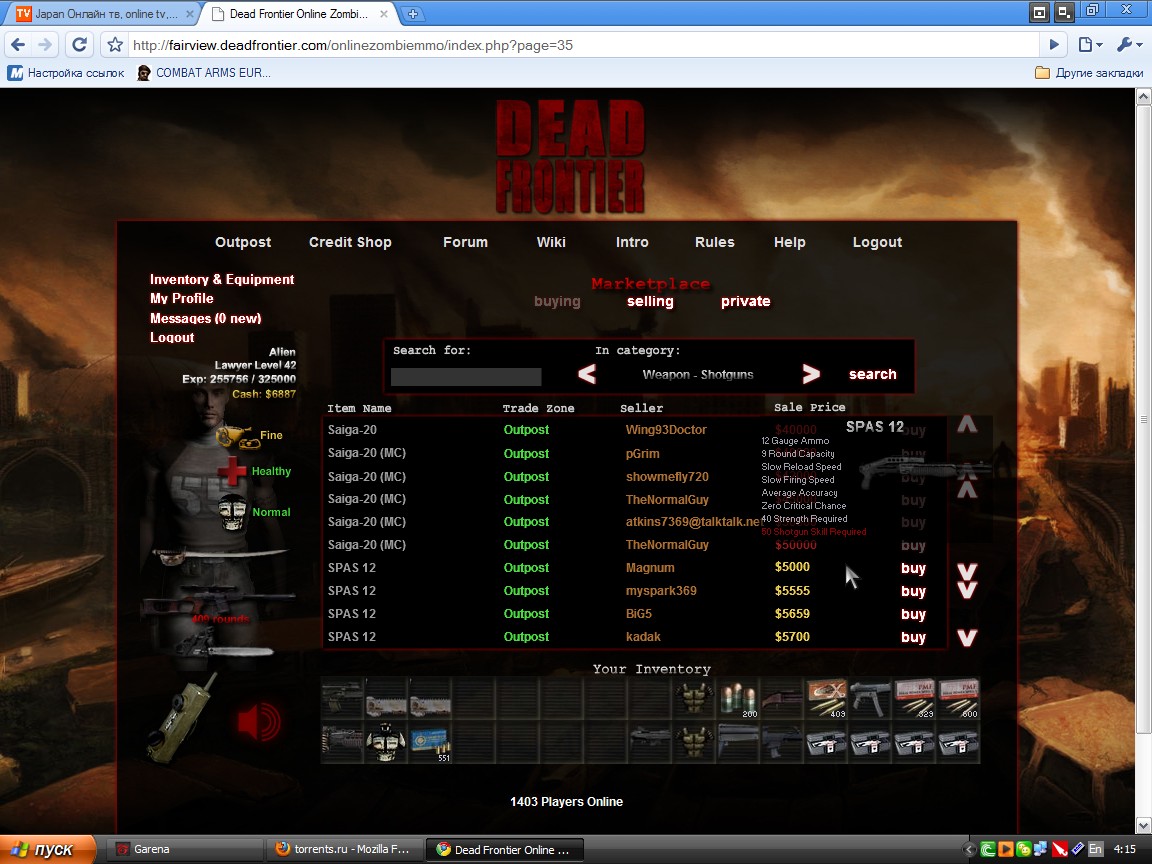Select previous weapon category arrow
Viewport: 1152px width, 864px height.
(586, 374)
